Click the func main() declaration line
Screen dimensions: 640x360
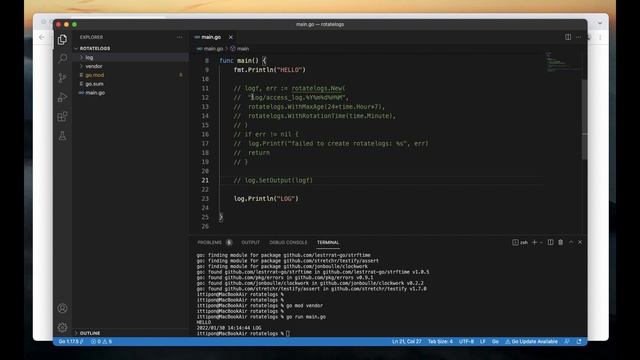pos(243,60)
